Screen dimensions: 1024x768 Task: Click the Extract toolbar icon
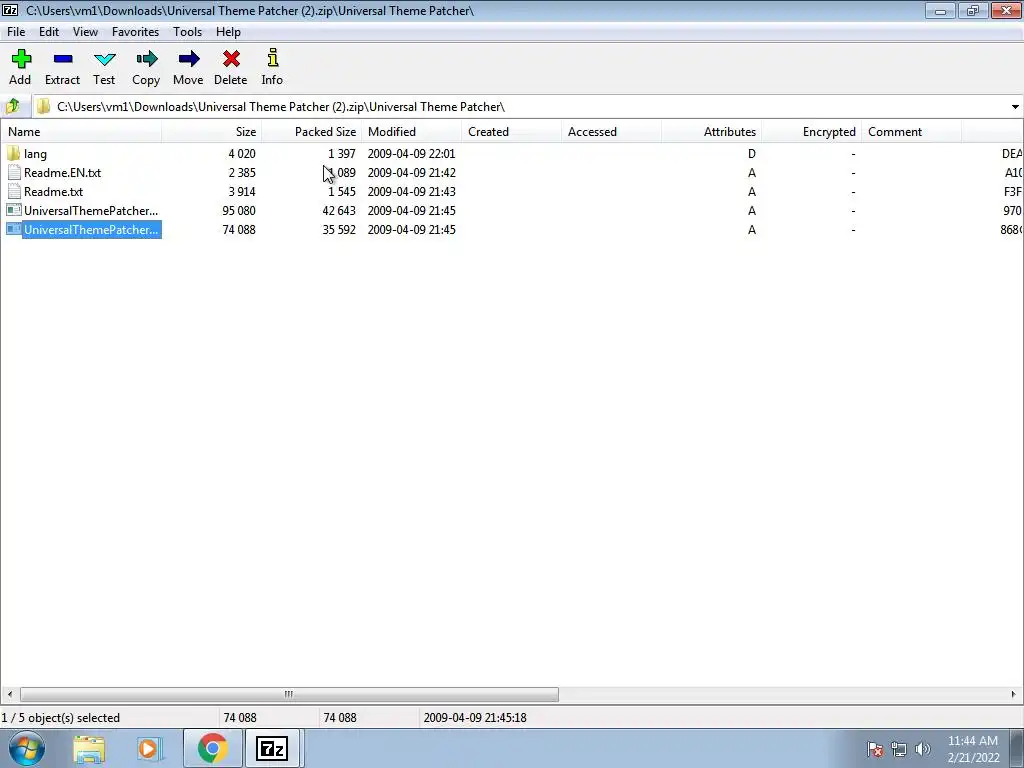click(x=63, y=59)
